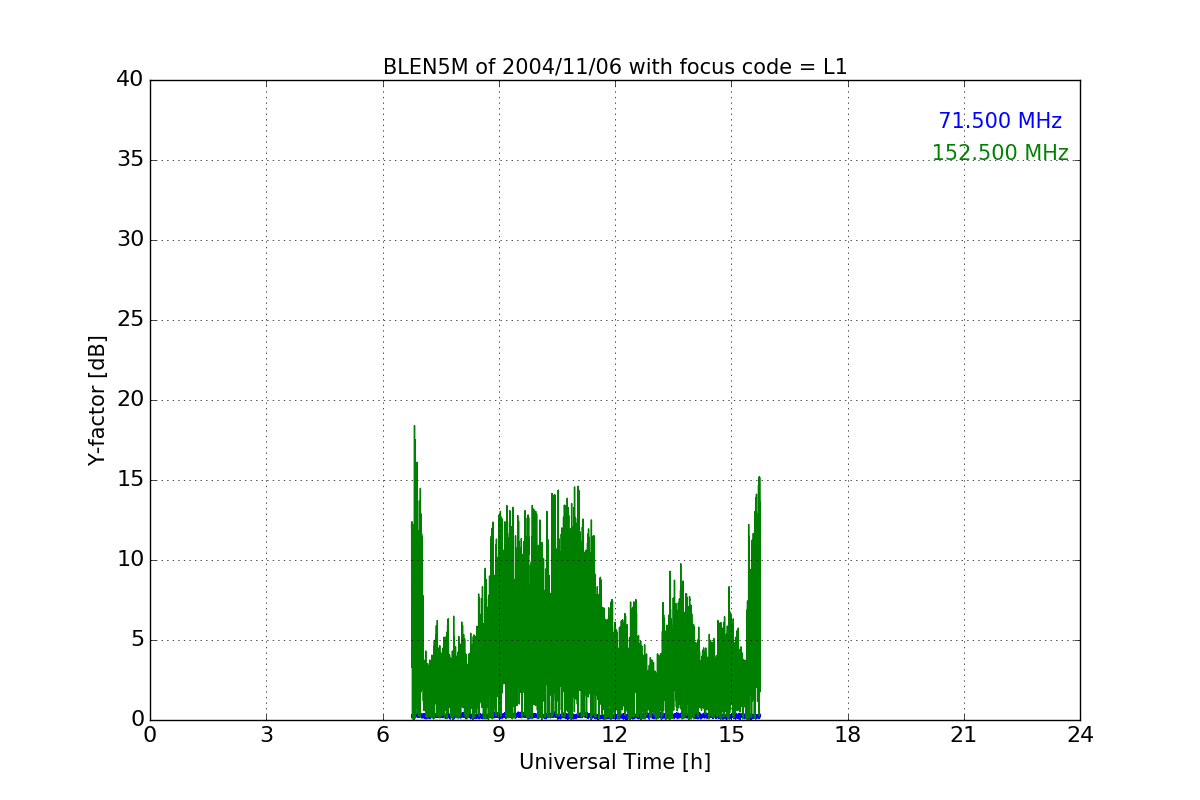Viewport: 1200px width, 800px height.
Task: Click the x-axis tick label 6
Action: click(383, 735)
